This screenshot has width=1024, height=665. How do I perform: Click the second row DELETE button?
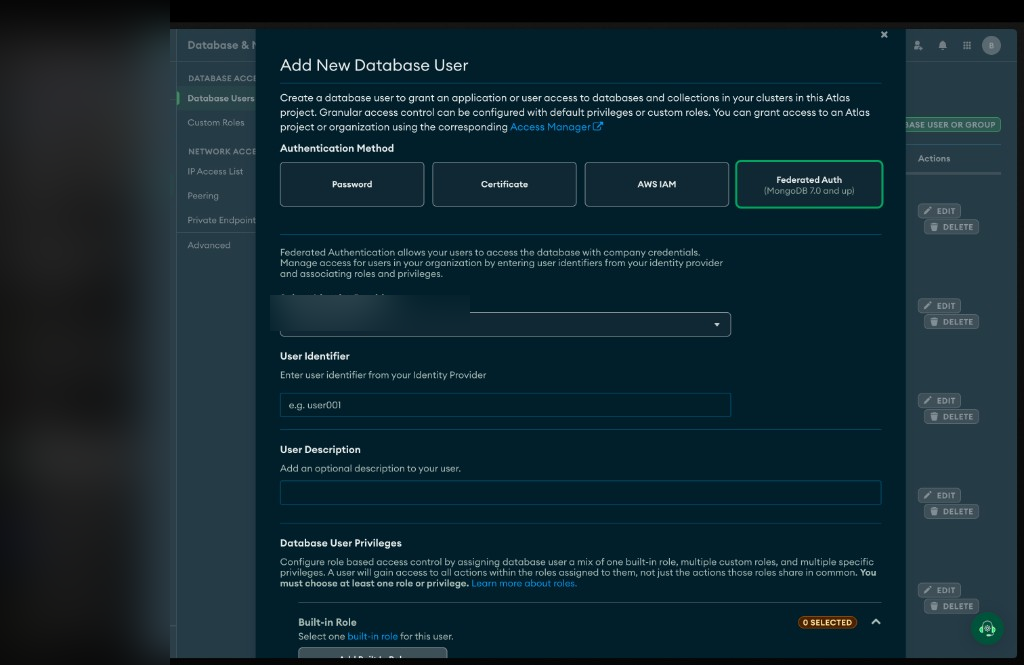click(952, 322)
